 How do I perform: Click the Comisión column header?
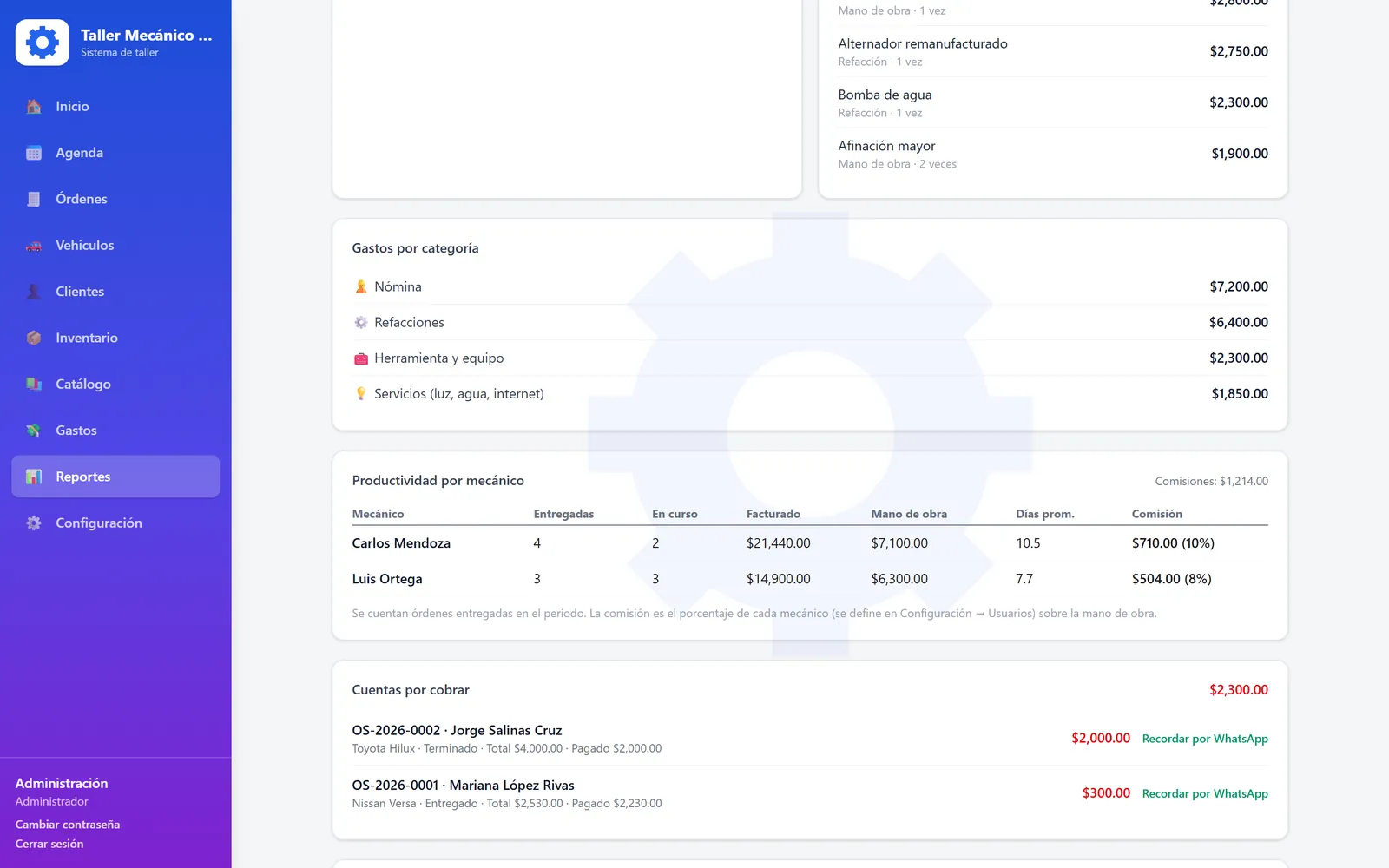point(1157,514)
